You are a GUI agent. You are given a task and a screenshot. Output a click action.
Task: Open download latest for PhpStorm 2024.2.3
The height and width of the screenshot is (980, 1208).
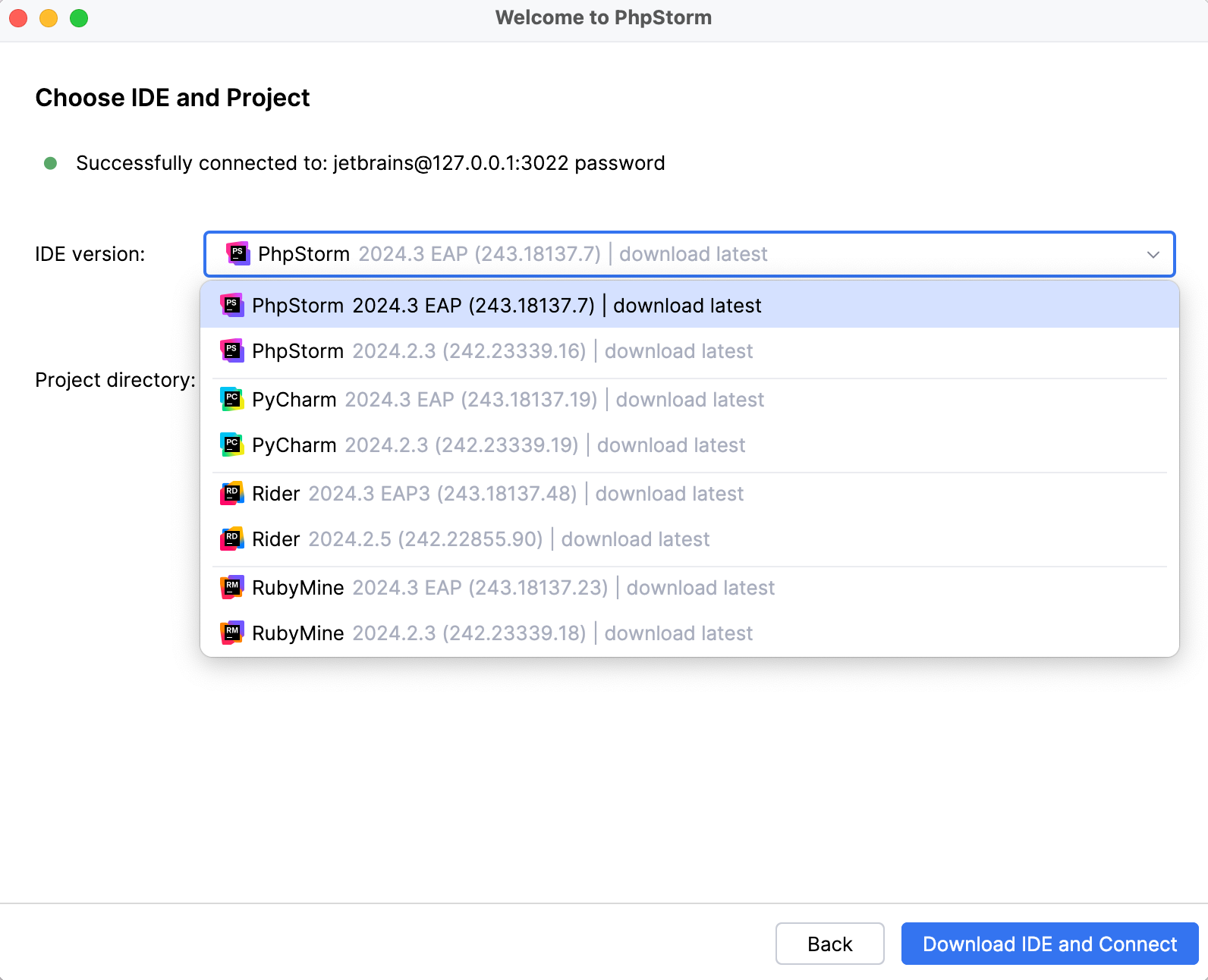[678, 350]
